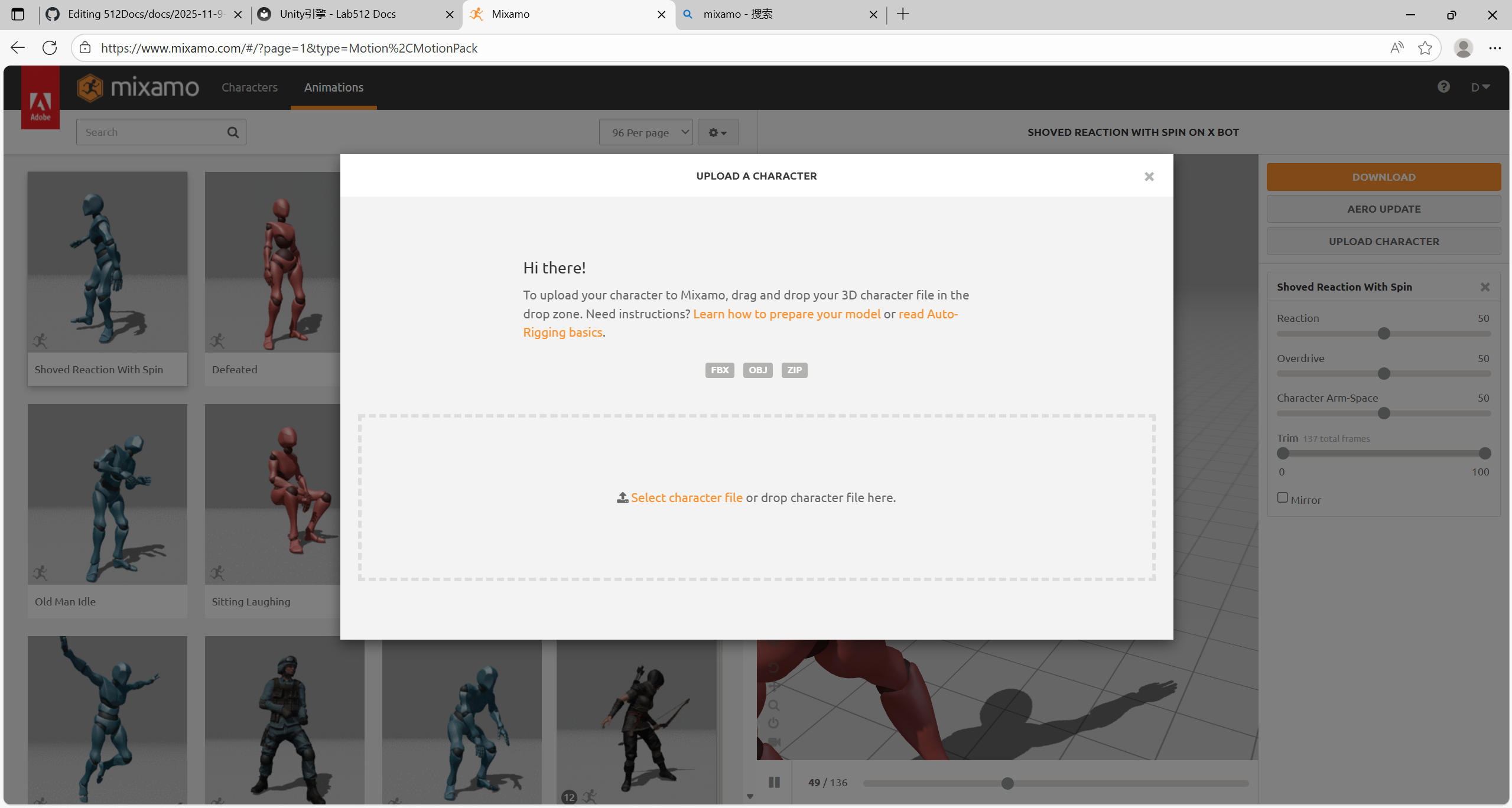1512x808 pixels.
Task: Click the Overdrive slider handle
Action: coord(1383,374)
